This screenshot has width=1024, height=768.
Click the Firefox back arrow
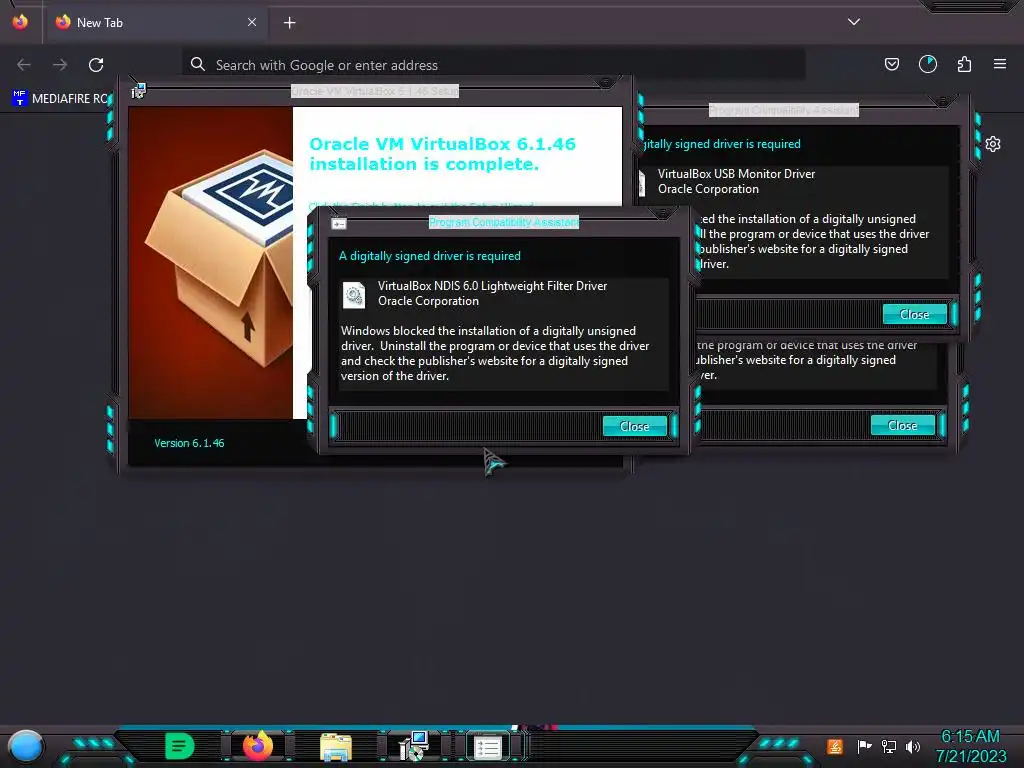[24, 65]
